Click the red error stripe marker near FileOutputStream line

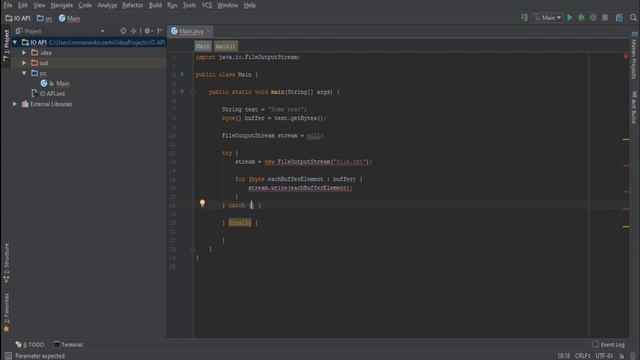pyautogui.click(x=626, y=166)
